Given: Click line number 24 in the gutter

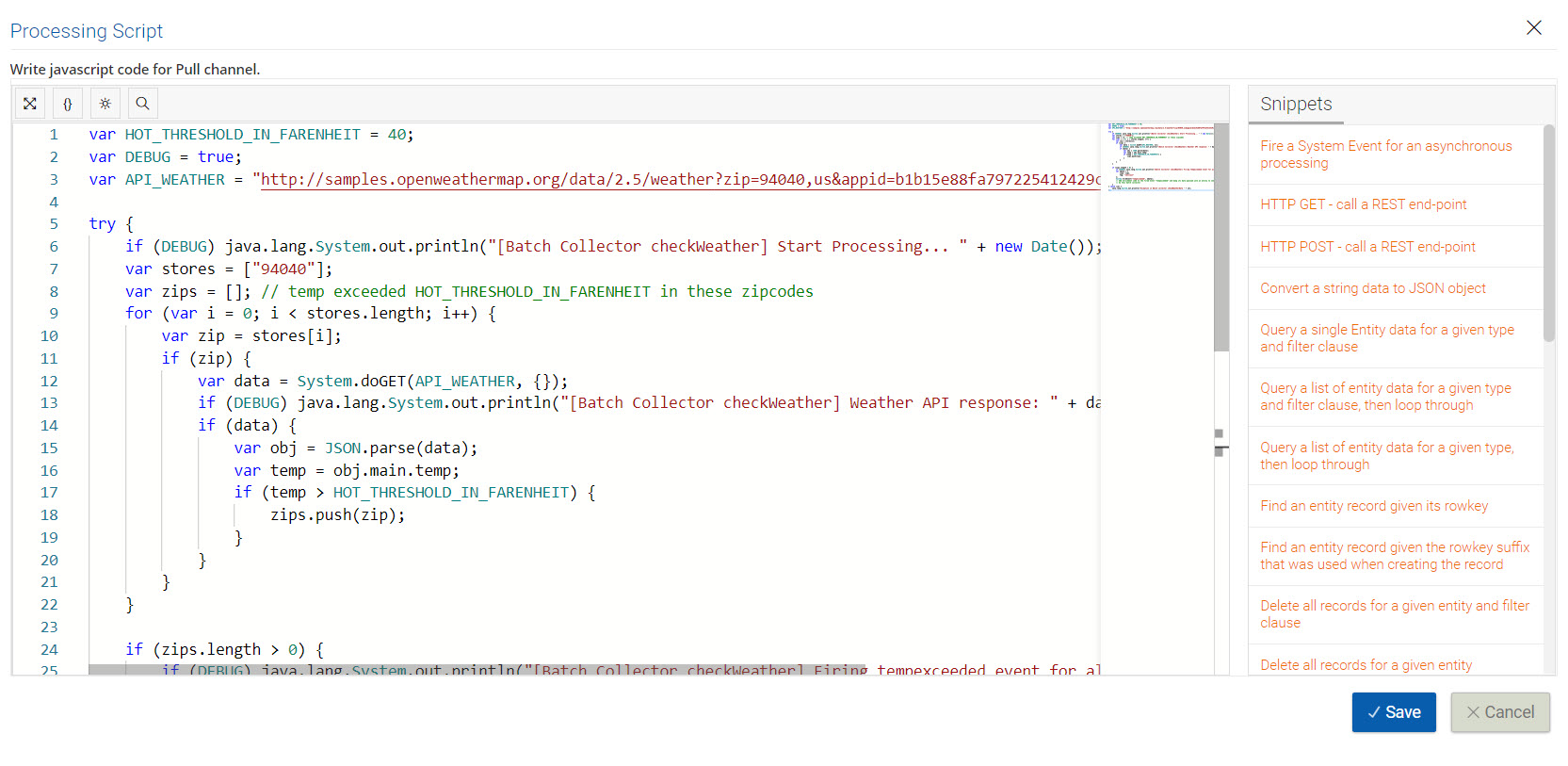Looking at the screenshot, I should pos(49,650).
